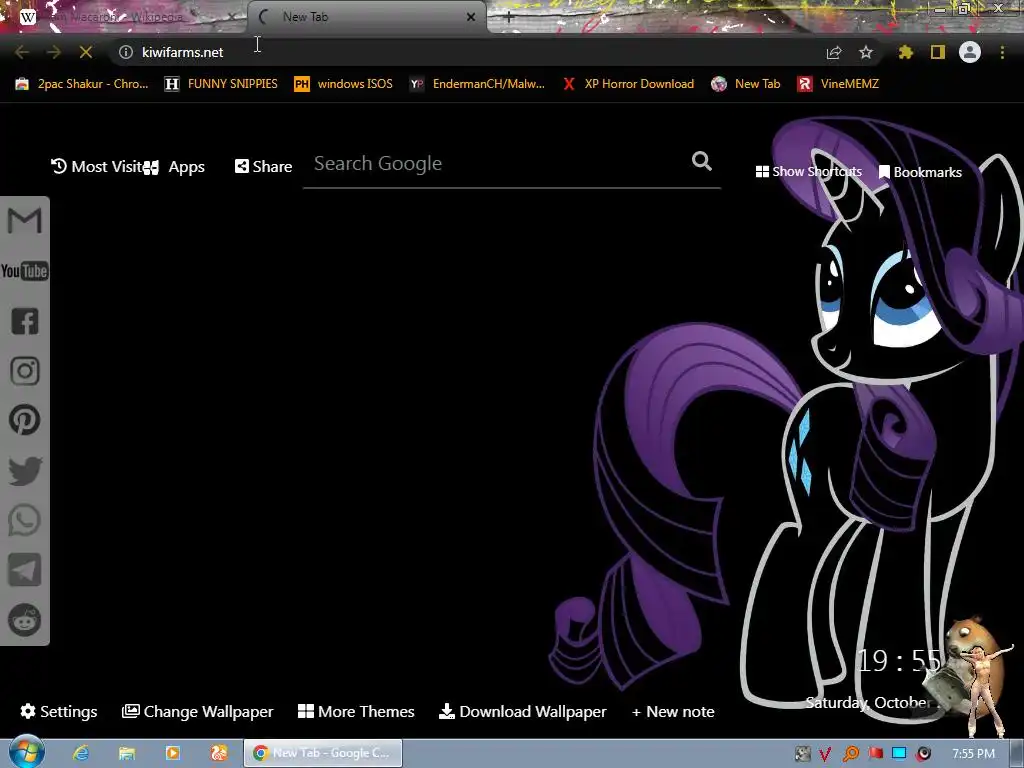The height and width of the screenshot is (768, 1024).
Task: Open 2pac Shakur bookmark
Action: pos(82,84)
